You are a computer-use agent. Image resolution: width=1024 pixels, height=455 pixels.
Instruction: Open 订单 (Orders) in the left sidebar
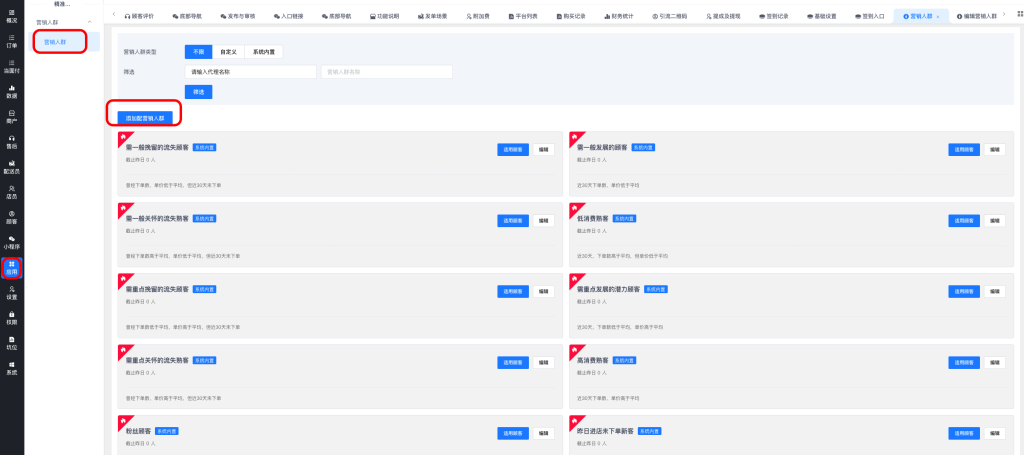pos(11,40)
